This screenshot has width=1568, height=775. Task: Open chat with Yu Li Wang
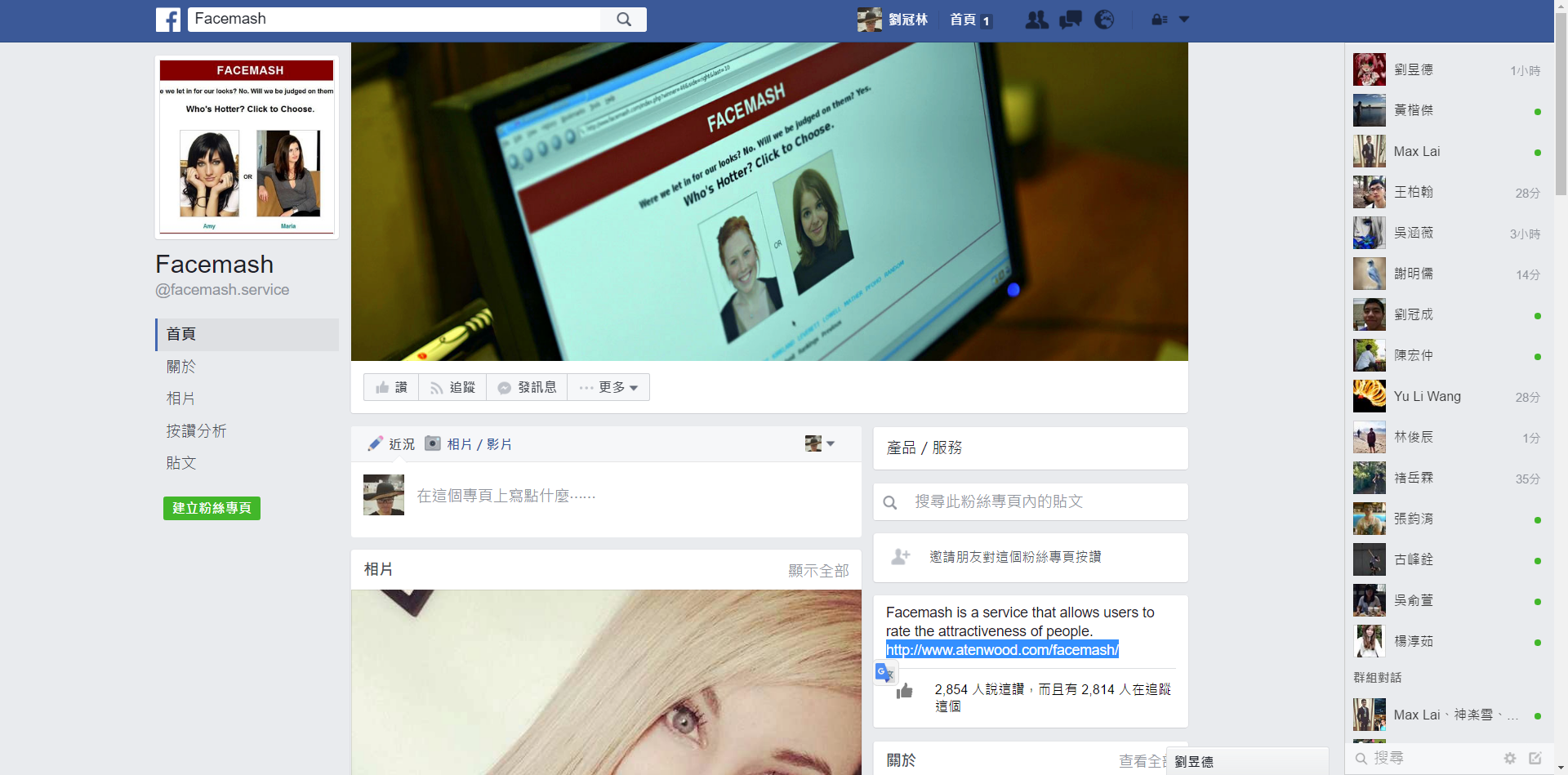coord(1449,396)
